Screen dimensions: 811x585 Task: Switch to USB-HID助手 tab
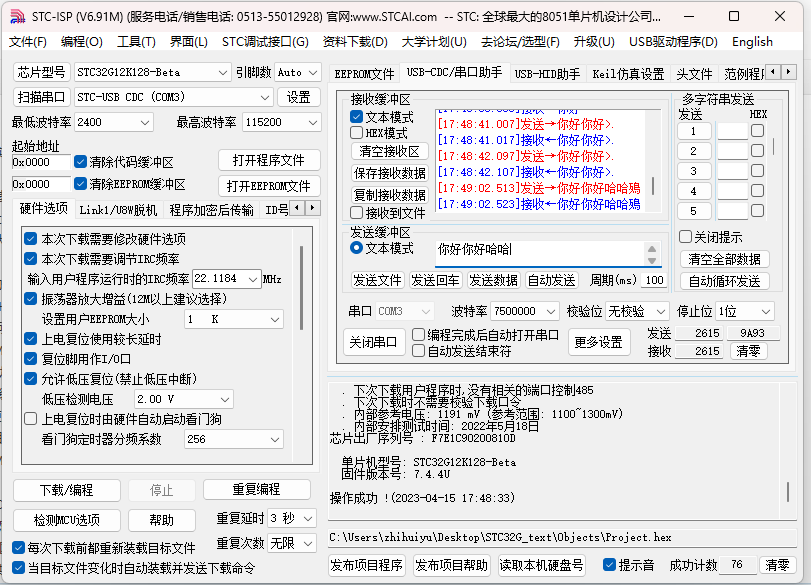pyautogui.click(x=547, y=74)
